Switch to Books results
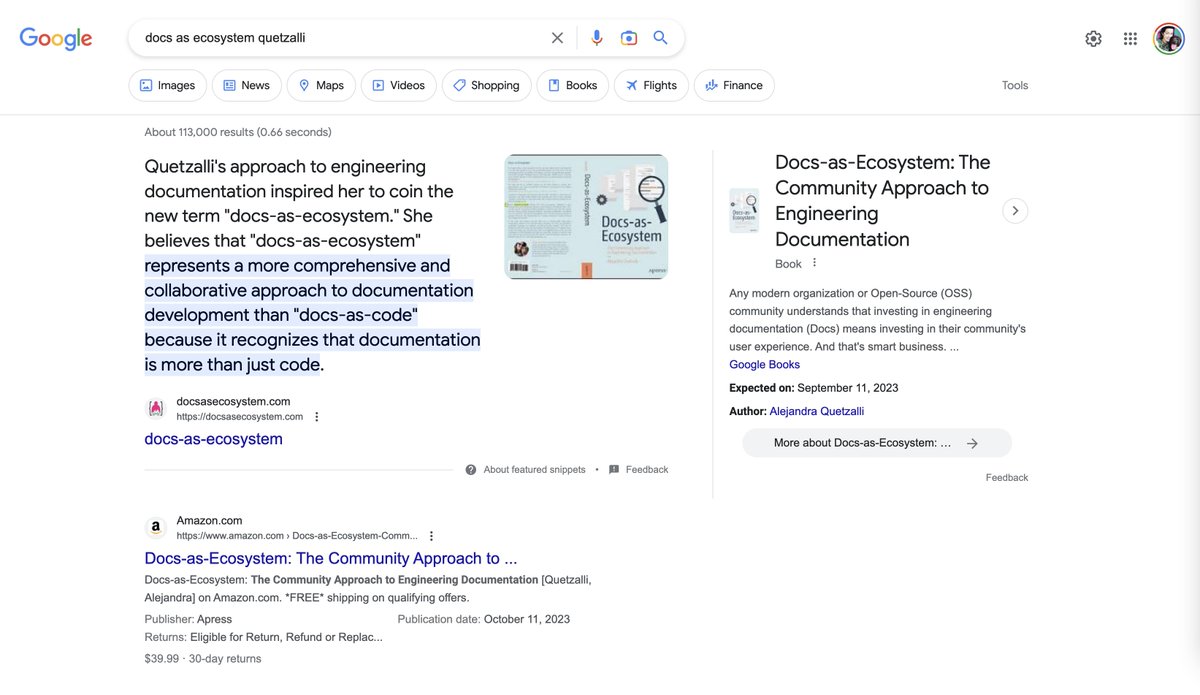The image size is (1200, 695). point(572,85)
